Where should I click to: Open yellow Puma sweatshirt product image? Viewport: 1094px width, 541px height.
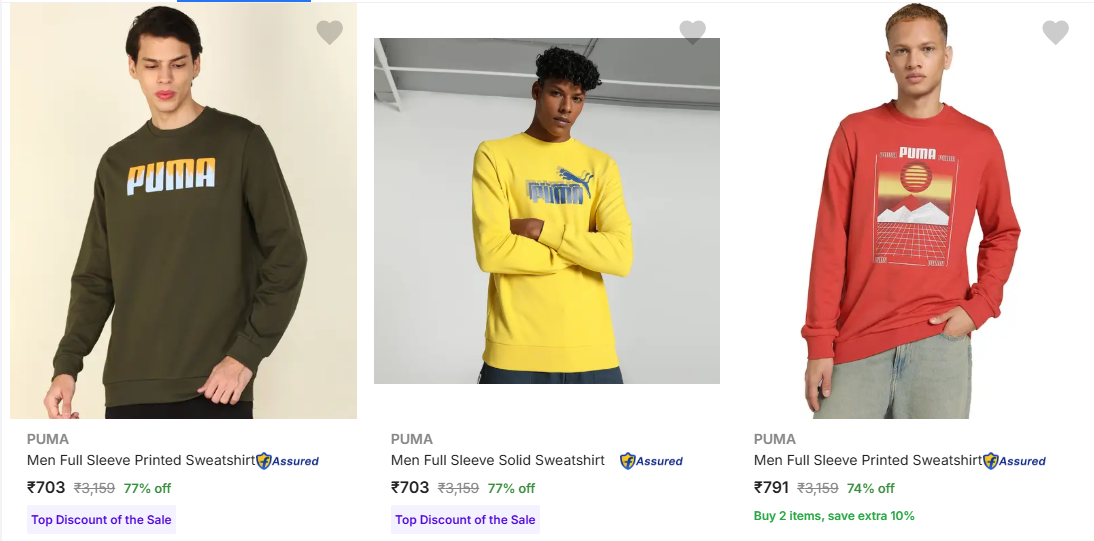[x=546, y=211]
